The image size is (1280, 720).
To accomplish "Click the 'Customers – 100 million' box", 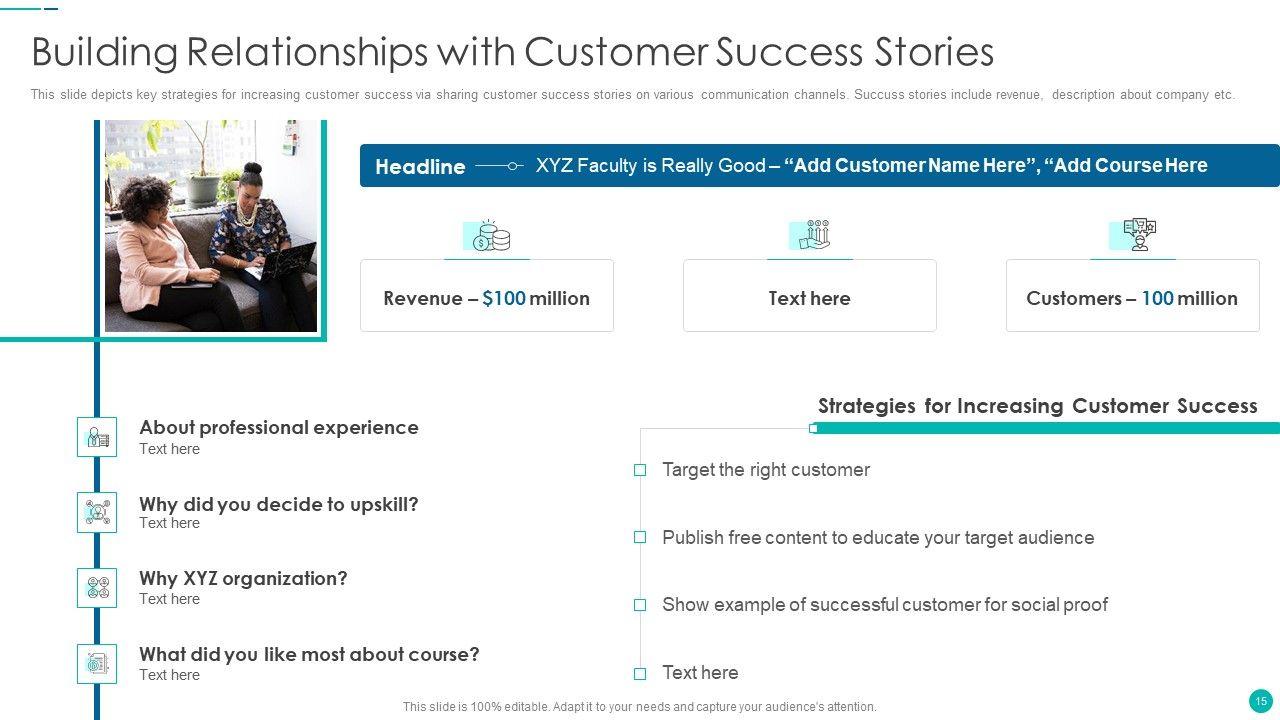I will coord(1132,298).
